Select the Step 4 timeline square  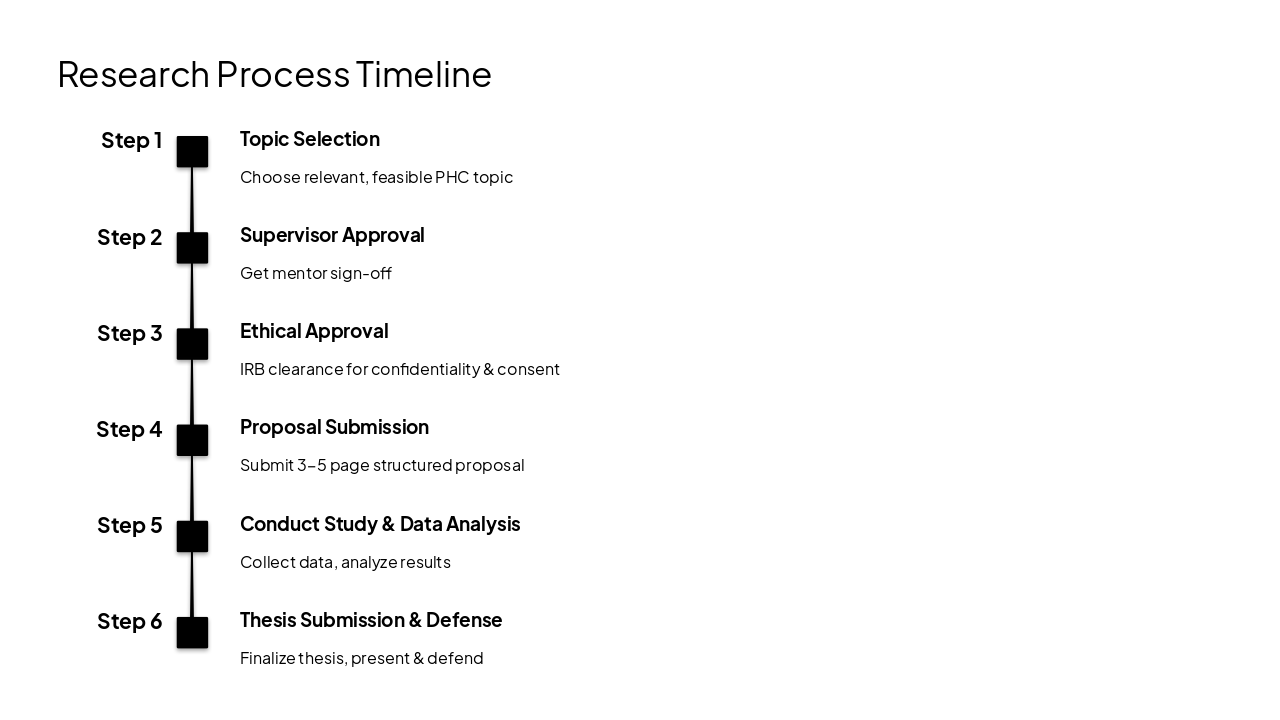pyautogui.click(x=192, y=440)
